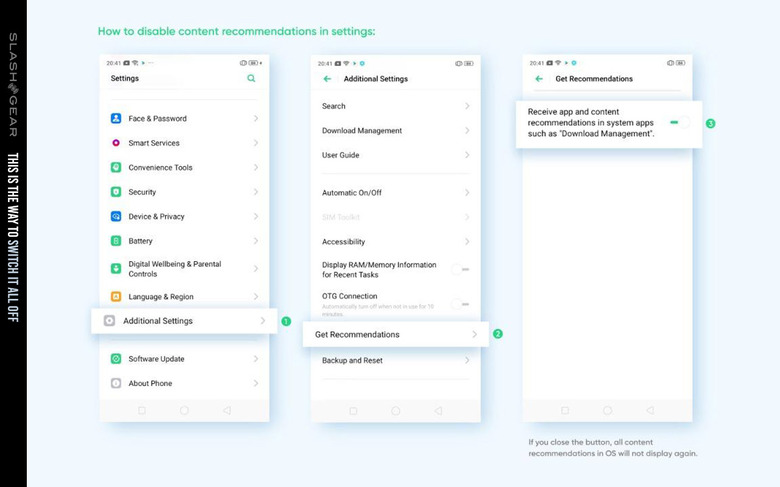Open the Download Management chevron
Image resolution: width=780 pixels, height=487 pixels.
(x=467, y=130)
